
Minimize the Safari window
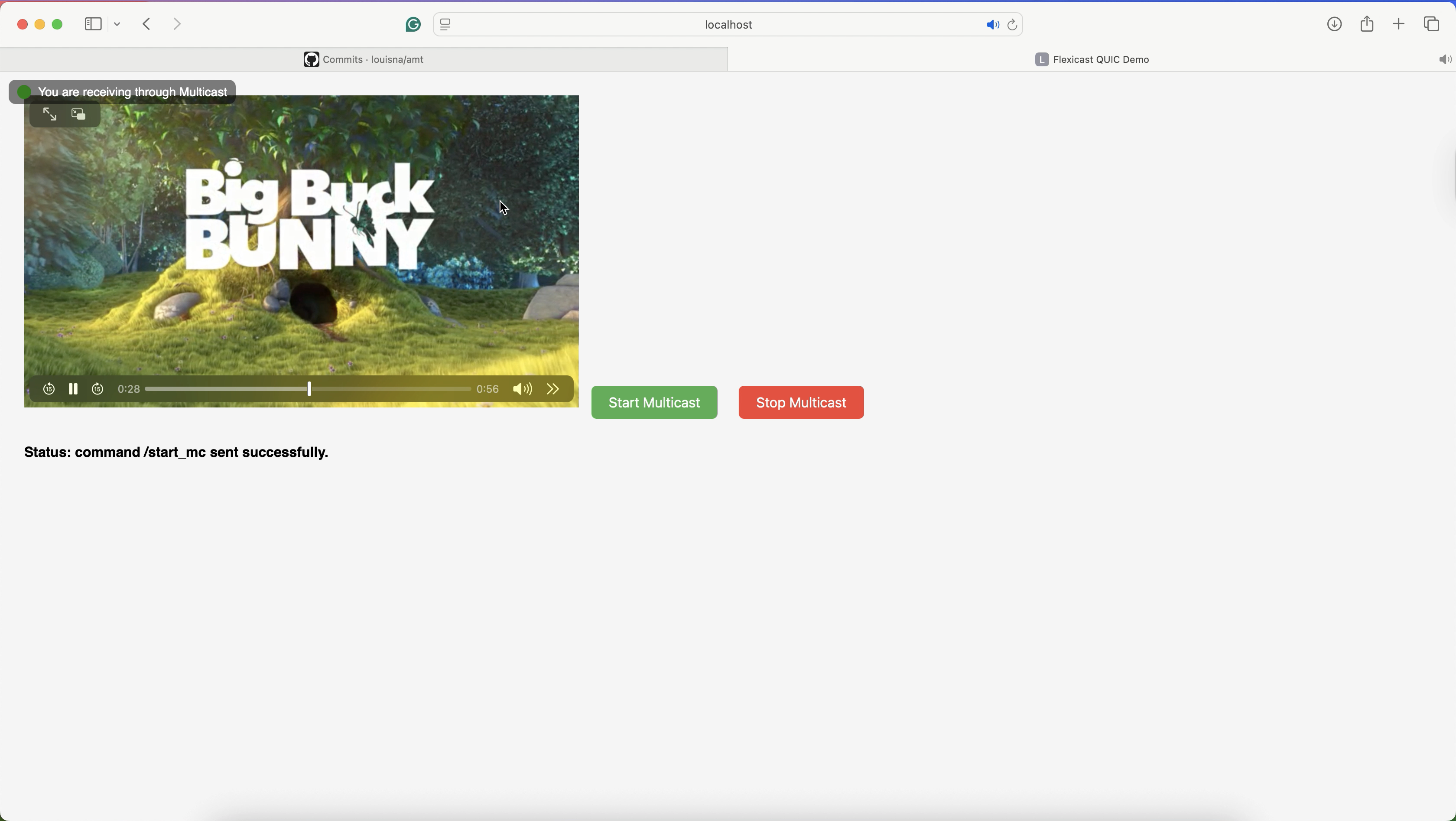(40, 25)
